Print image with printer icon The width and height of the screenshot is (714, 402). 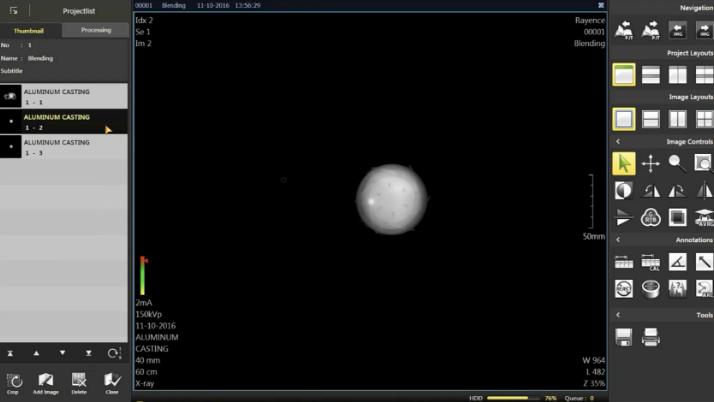click(651, 337)
